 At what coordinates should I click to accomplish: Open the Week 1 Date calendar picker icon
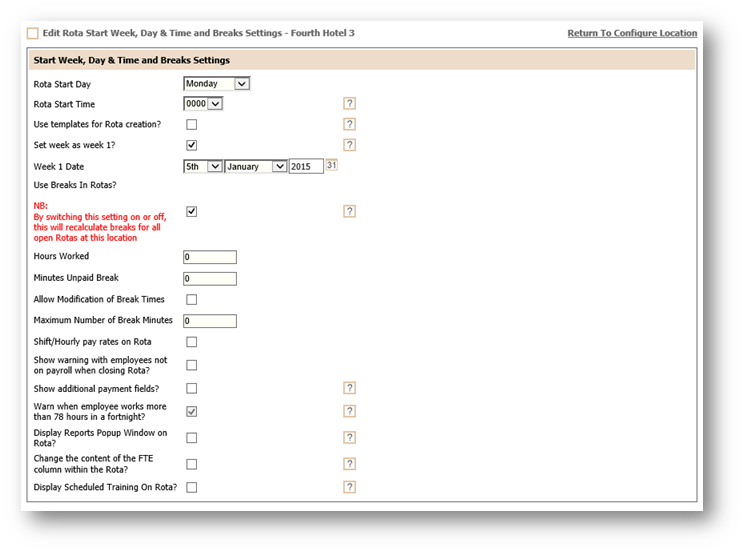coord(332,166)
